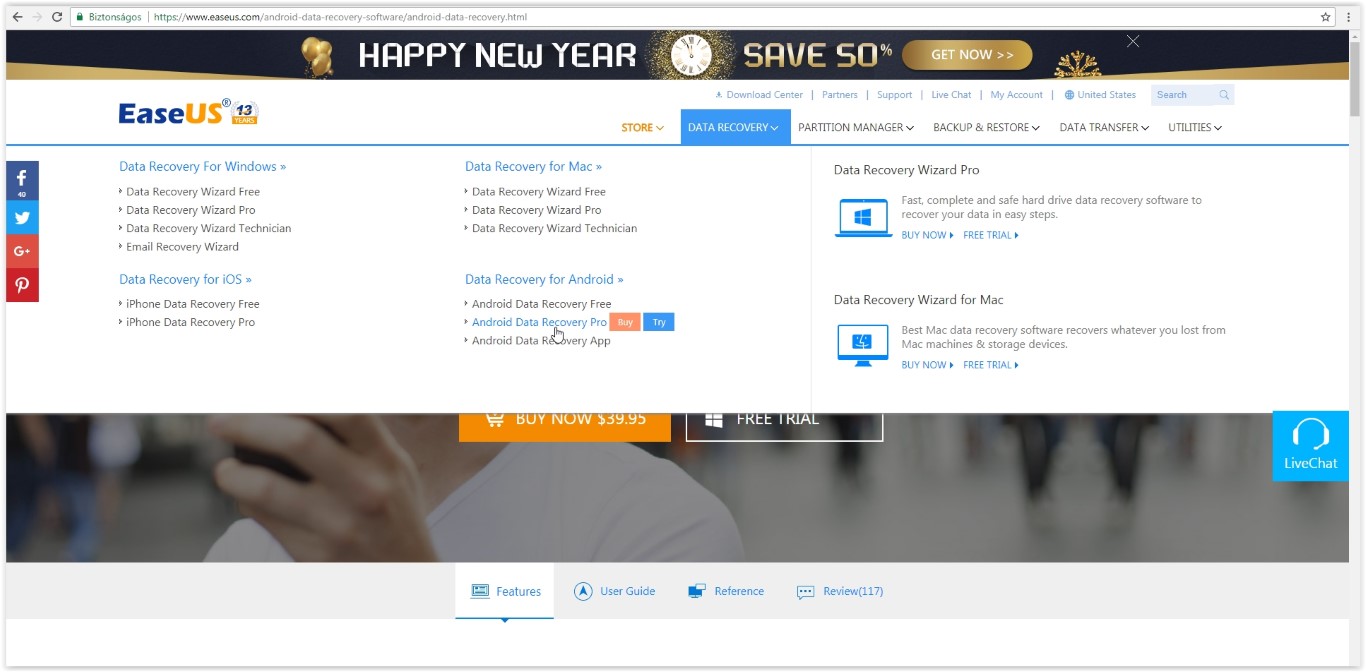Select Mac Data Recovery Wizard Free
This screenshot has height=672, width=1366.
tap(539, 192)
